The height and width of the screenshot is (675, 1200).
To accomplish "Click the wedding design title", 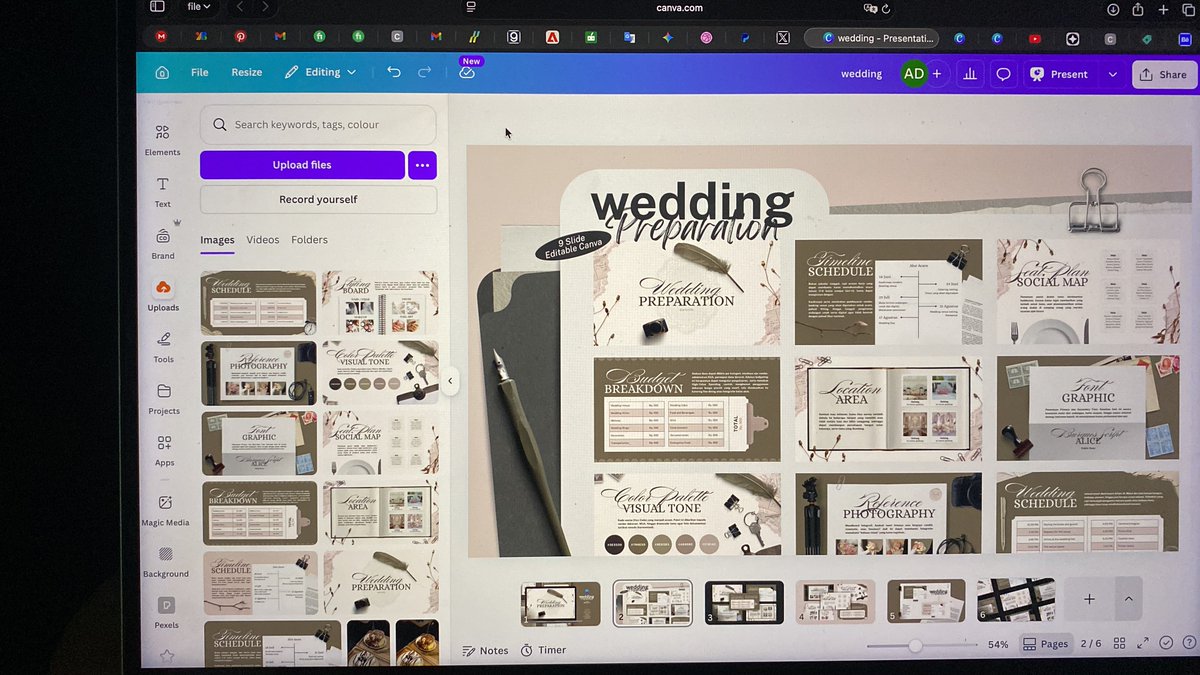I will pos(861,73).
